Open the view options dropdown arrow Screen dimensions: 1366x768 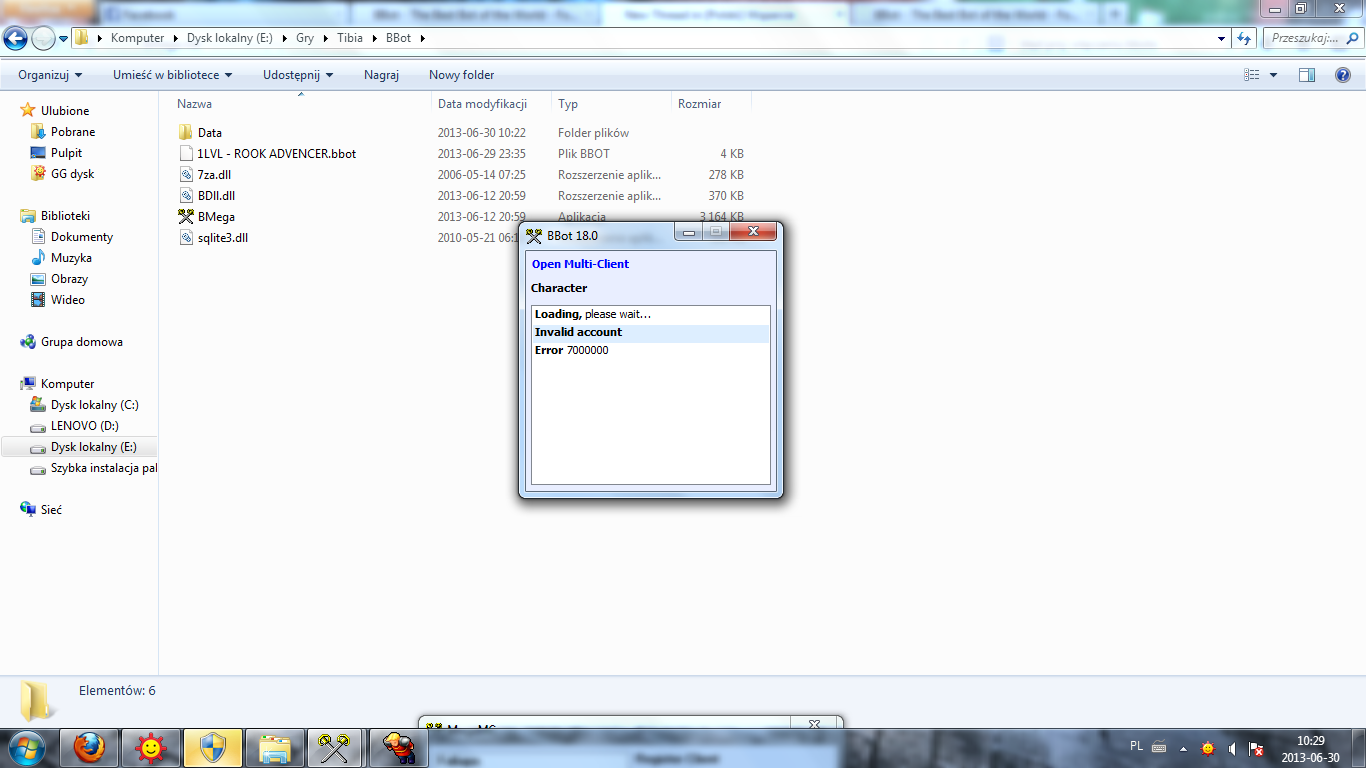click(1273, 75)
